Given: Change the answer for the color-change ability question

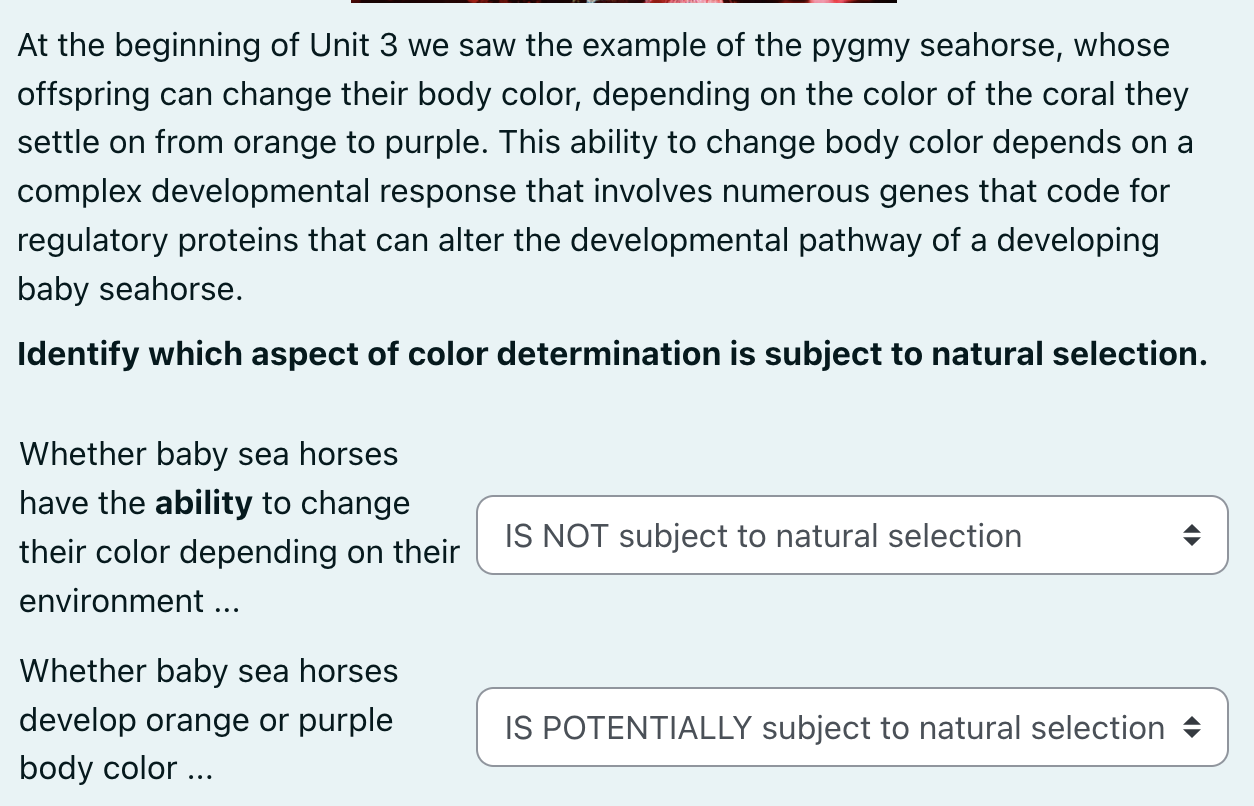Looking at the screenshot, I should (852, 535).
